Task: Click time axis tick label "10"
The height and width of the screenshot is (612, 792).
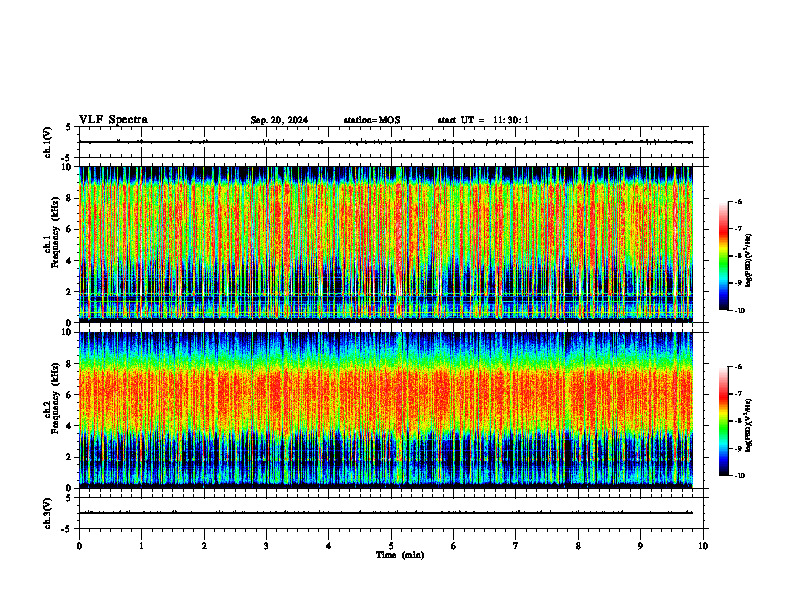Action: pyautogui.click(x=703, y=546)
